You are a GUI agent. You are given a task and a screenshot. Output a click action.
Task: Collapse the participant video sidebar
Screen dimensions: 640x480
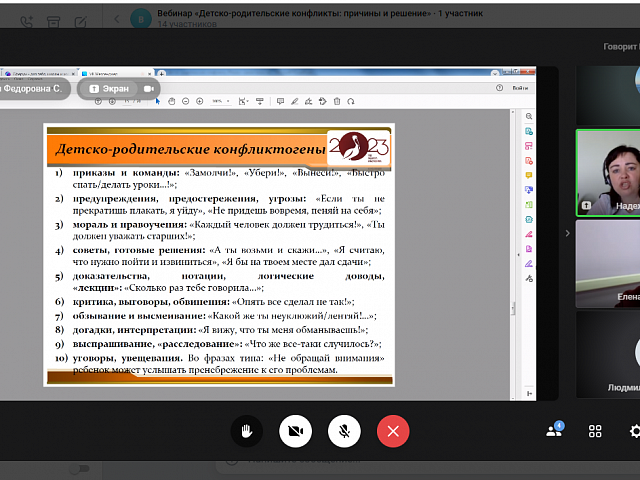pos(567,233)
